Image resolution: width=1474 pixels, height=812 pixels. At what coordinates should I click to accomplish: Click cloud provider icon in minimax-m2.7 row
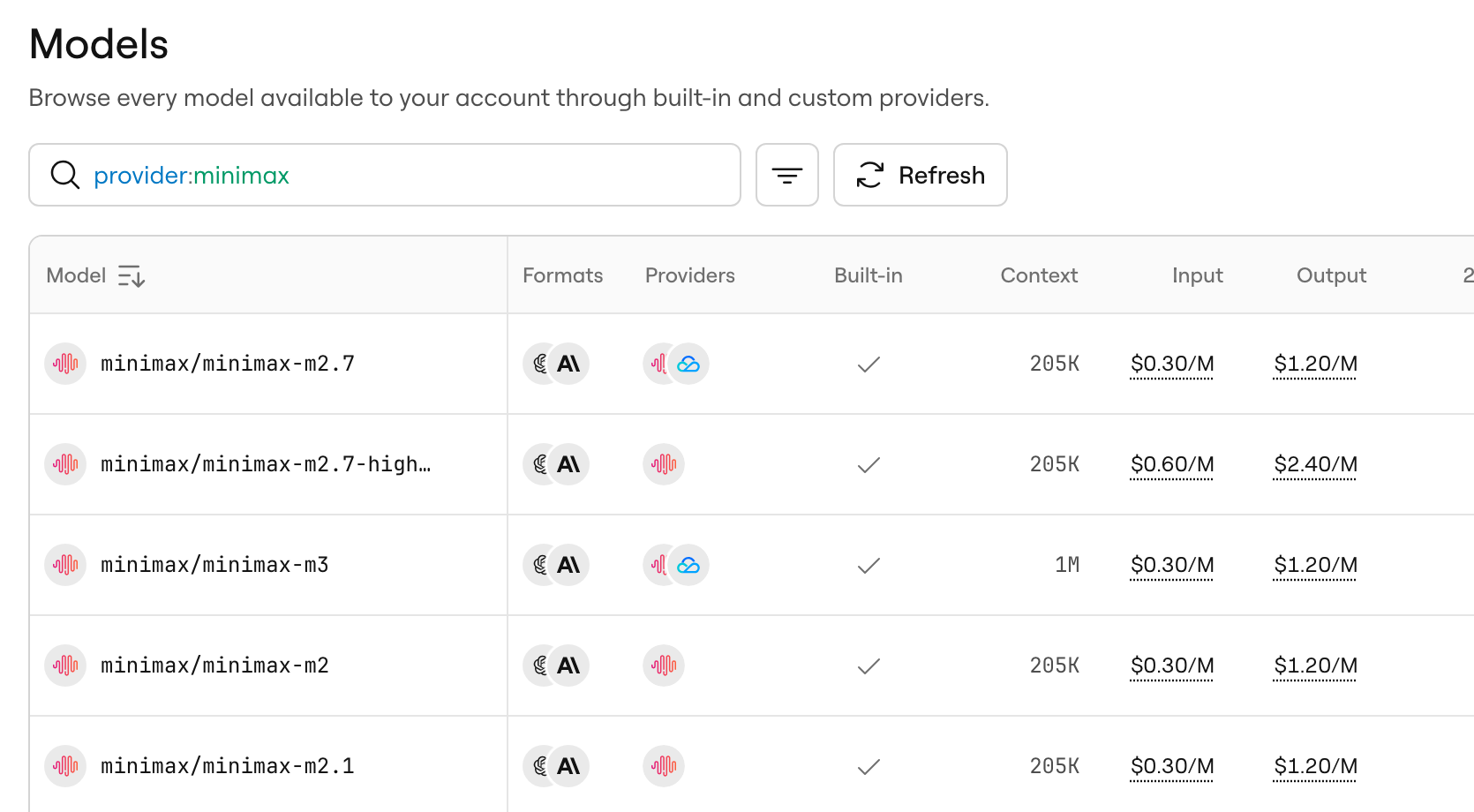[x=688, y=364]
